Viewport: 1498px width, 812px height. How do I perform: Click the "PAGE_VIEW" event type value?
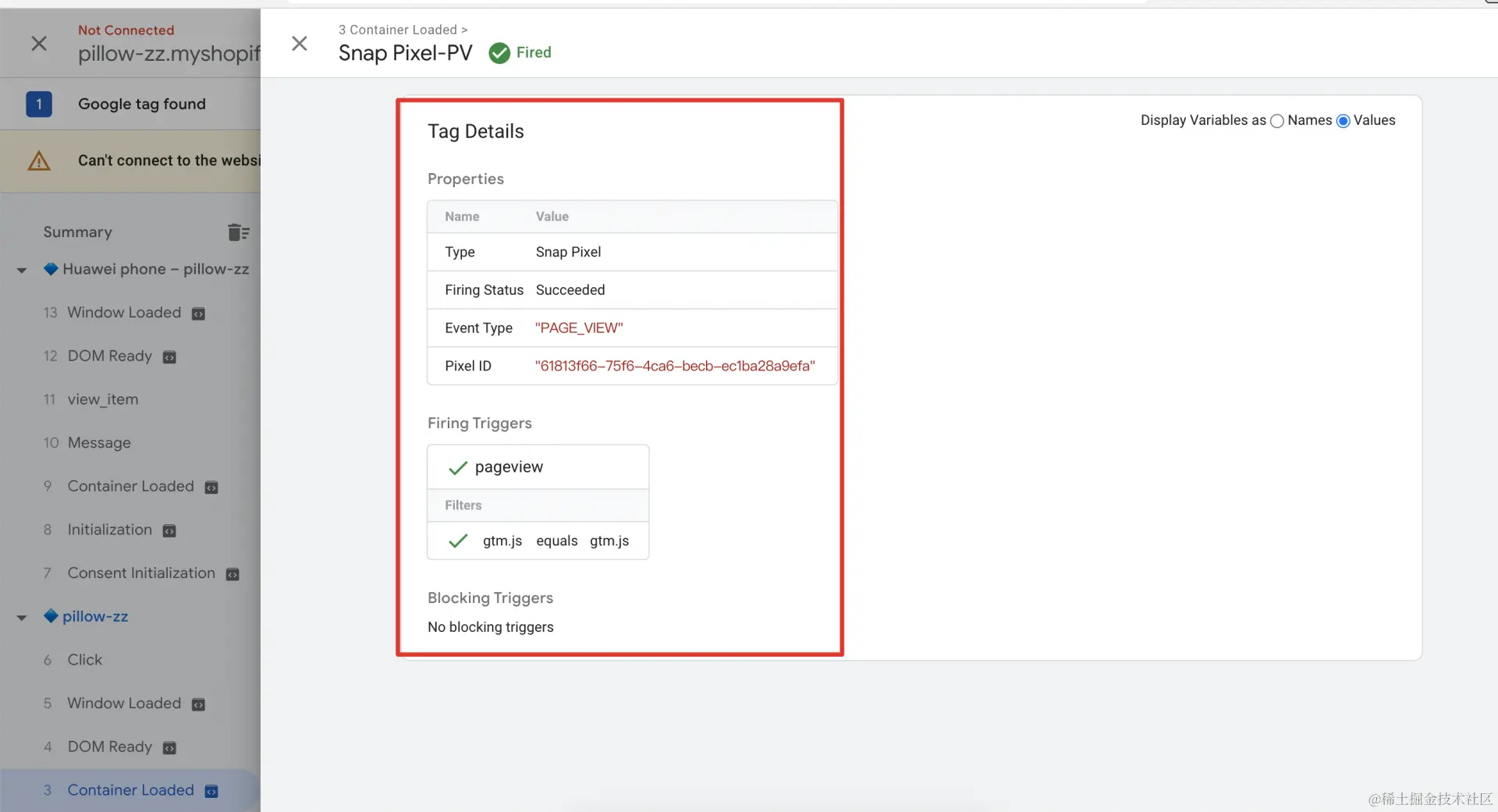coord(579,328)
